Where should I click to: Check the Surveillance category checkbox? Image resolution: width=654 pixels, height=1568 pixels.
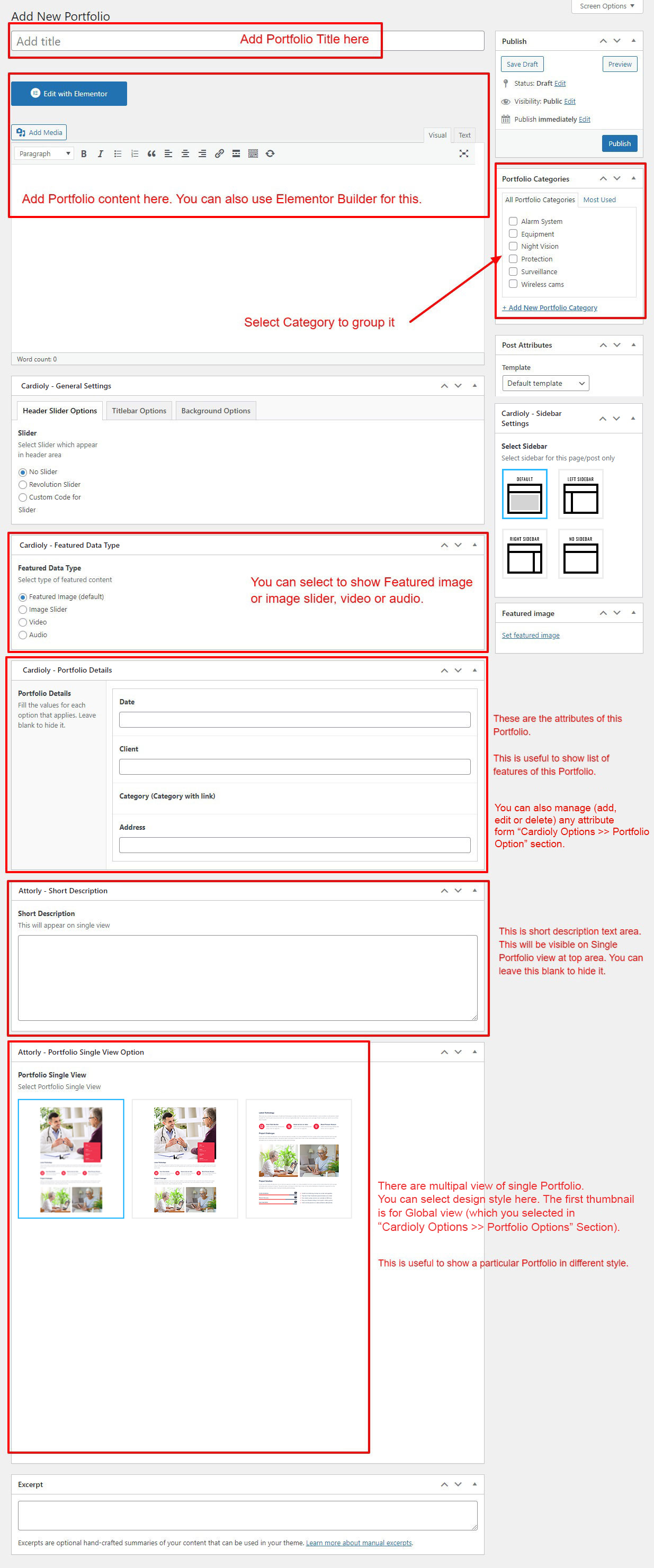click(513, 271)
